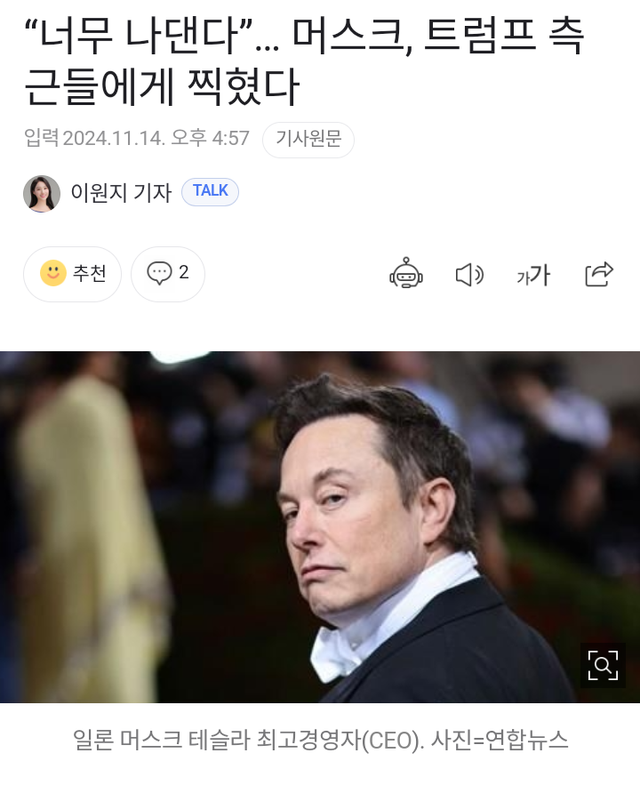Click the blue TALK badge

(x=210, y=191)
